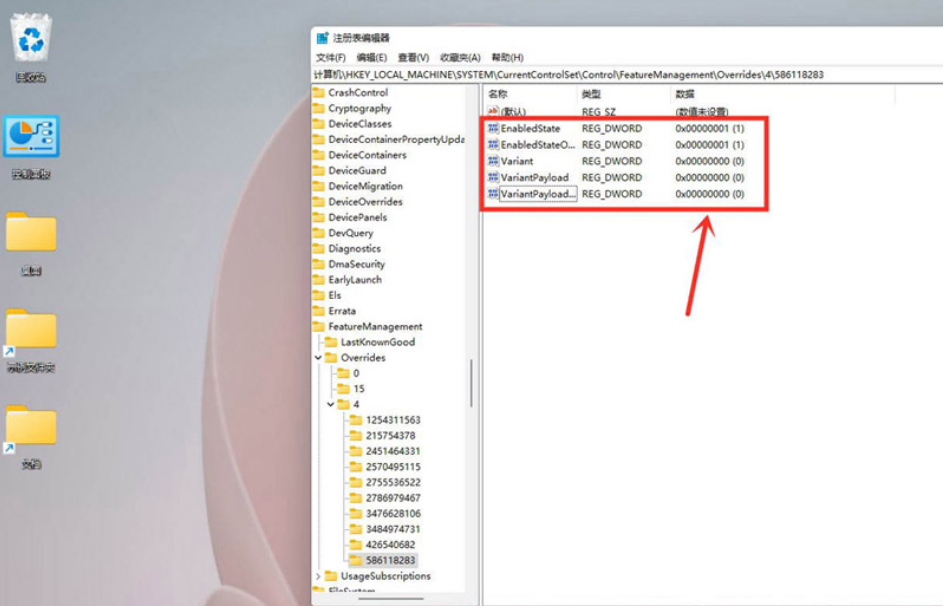Collapse the key 4 tree node
944x606 pixels.
coord(331,405)
